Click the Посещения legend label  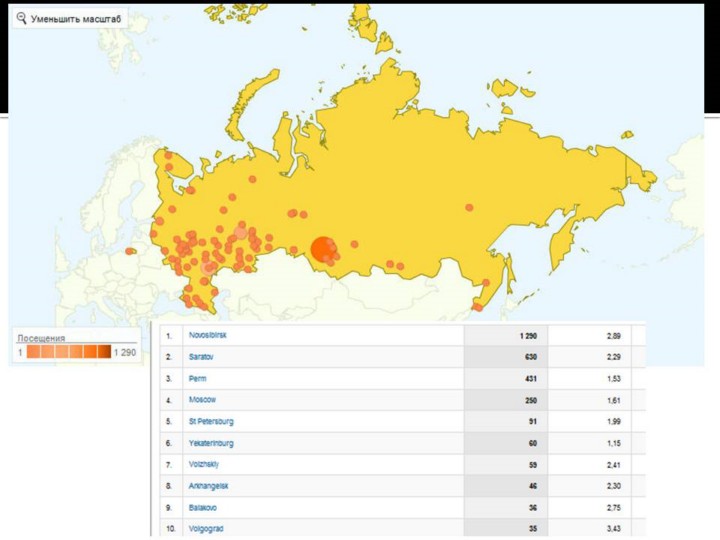[x=41, y=338]
